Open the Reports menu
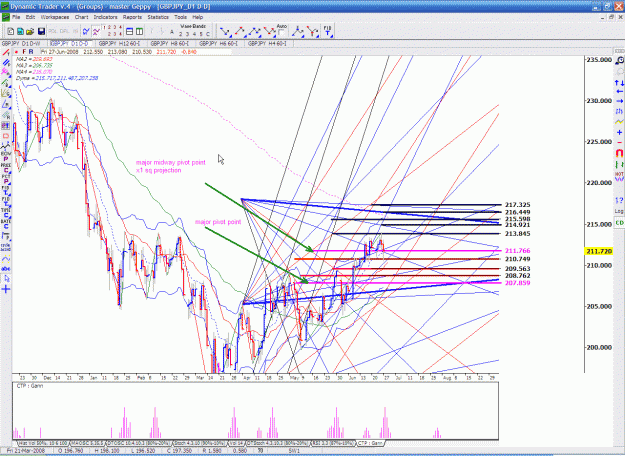This screenshot has width=625, height=456. (132, 17)
